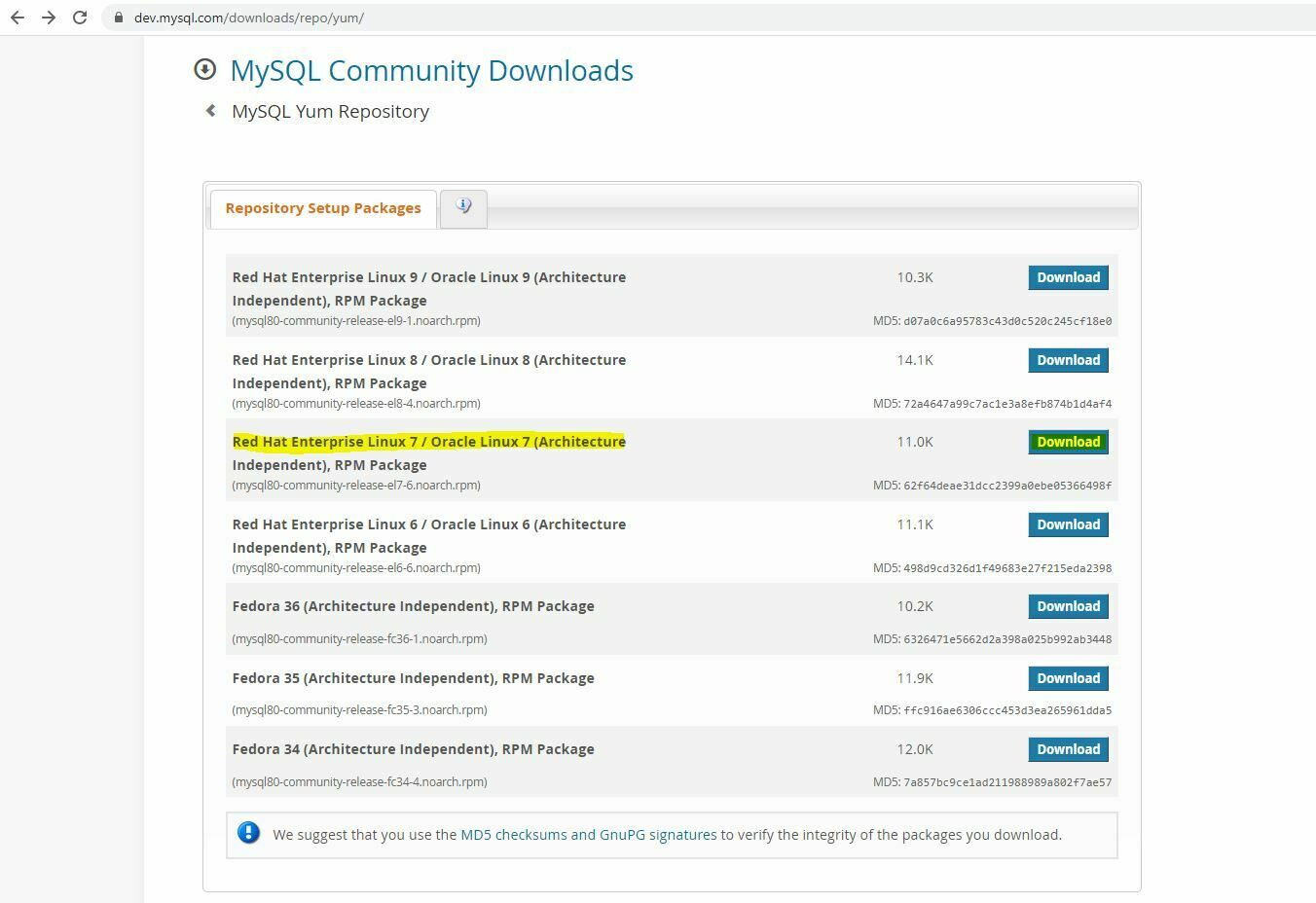Screen dimensions: 1316x903
Task: Click the browser forward navigation arrow
Action: point(48,18)
